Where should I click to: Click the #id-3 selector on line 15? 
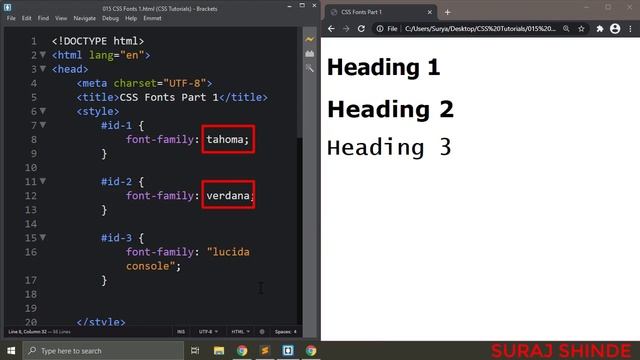point(116,238)
